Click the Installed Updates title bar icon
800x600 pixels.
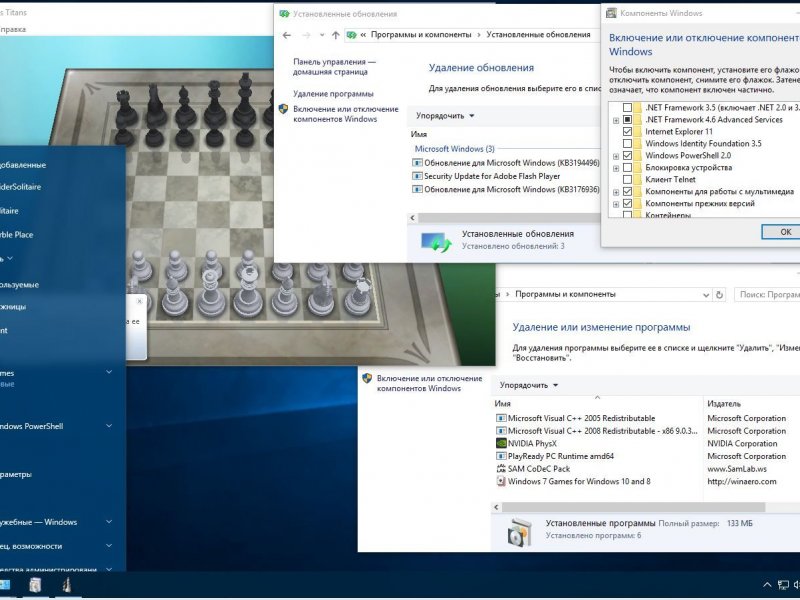click(x=284, y=14)
